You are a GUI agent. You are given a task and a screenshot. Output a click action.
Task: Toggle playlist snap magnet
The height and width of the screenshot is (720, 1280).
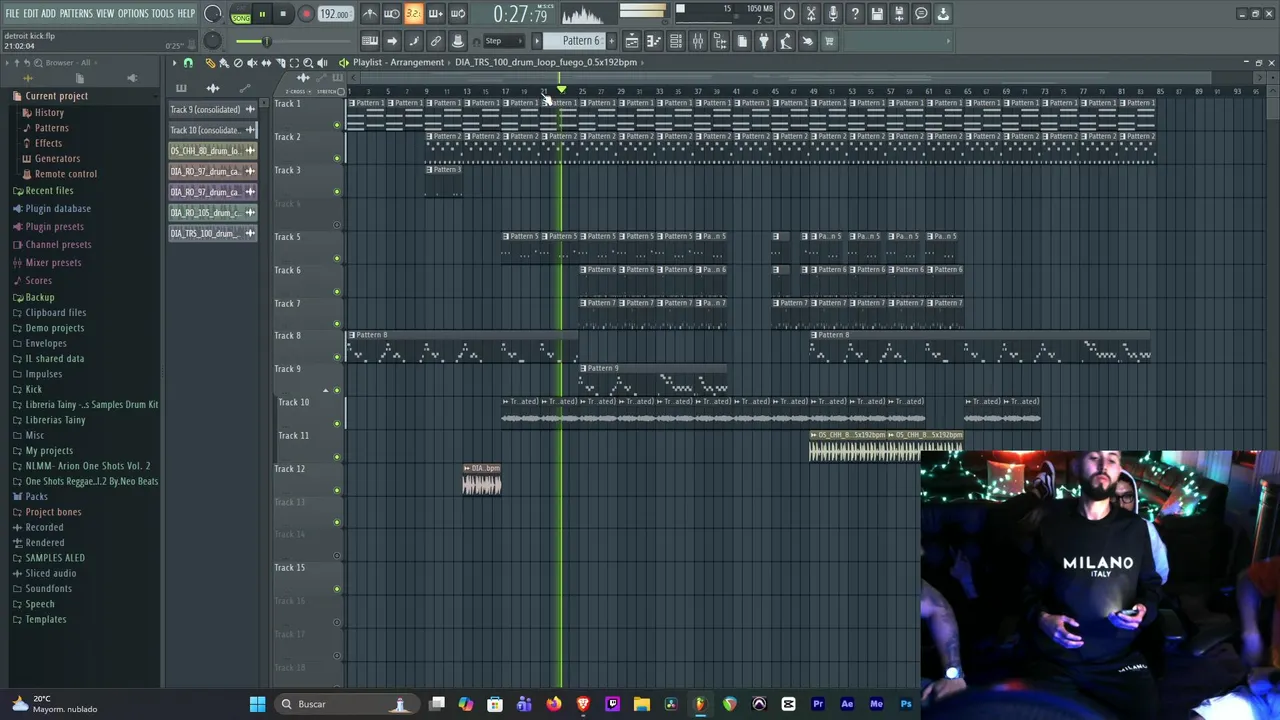click(x=188, y=63)
